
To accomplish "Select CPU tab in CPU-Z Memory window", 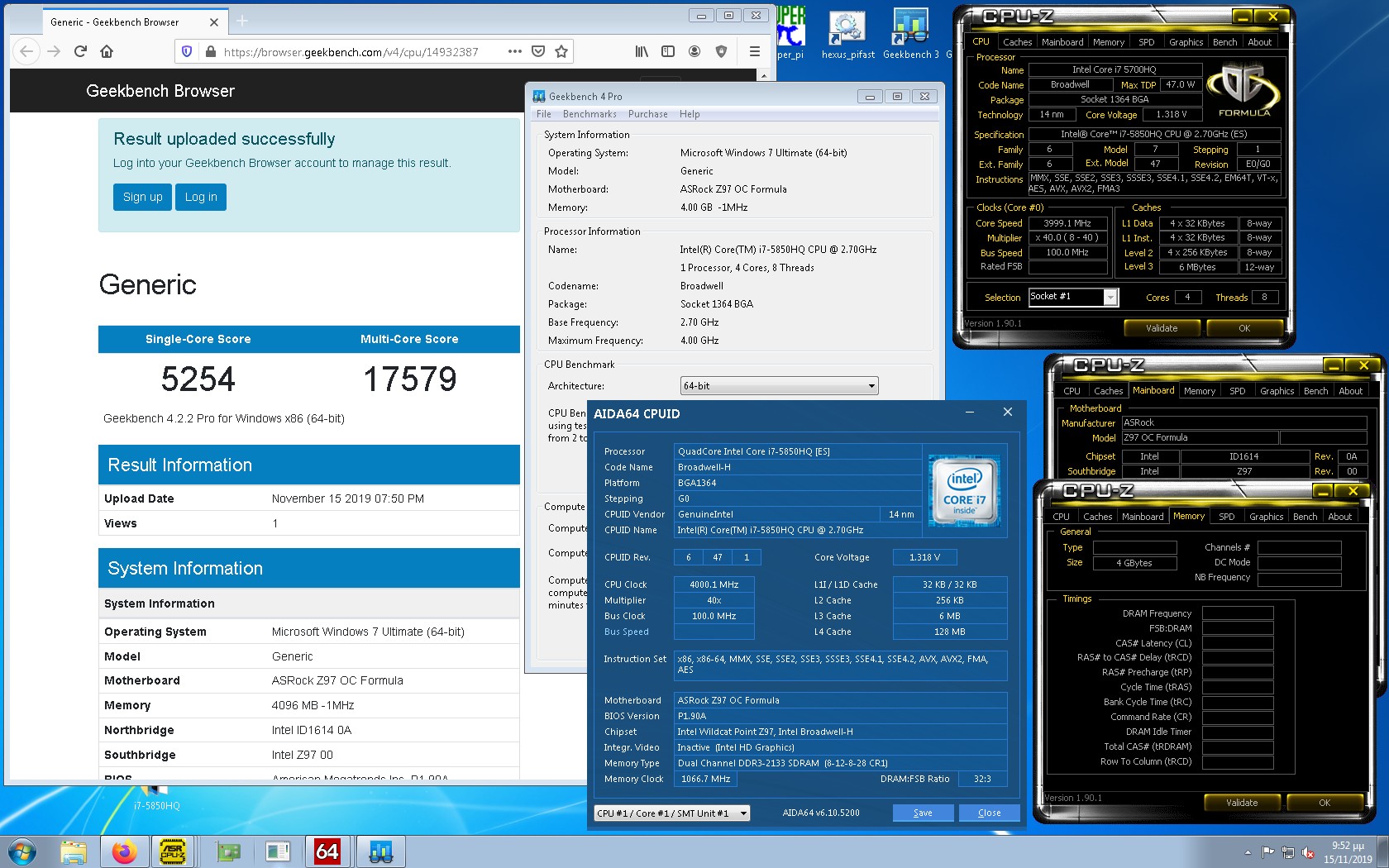I will coord(1061,517).
